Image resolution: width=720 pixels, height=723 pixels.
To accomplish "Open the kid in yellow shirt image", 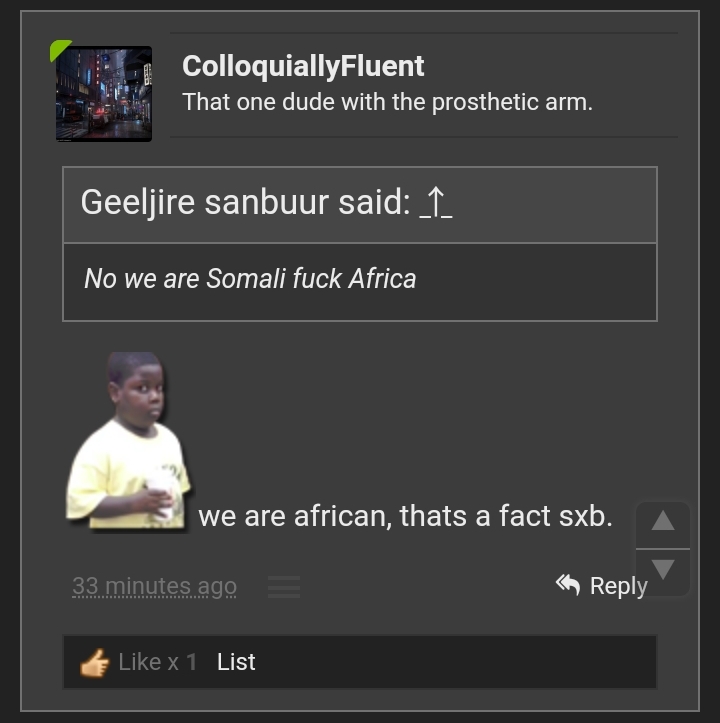I will click(128, 440).
